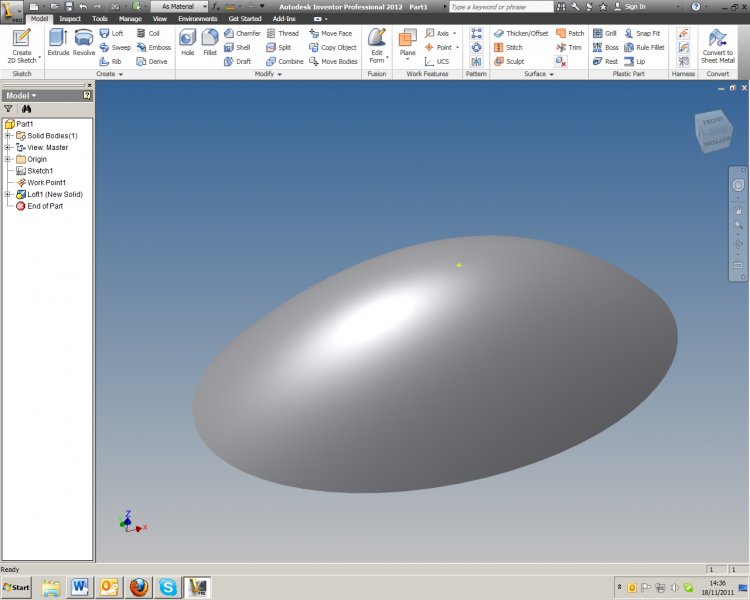750x600 pixels.
Task: Switch to the Tools tab
Action: [x=99, y=19]
